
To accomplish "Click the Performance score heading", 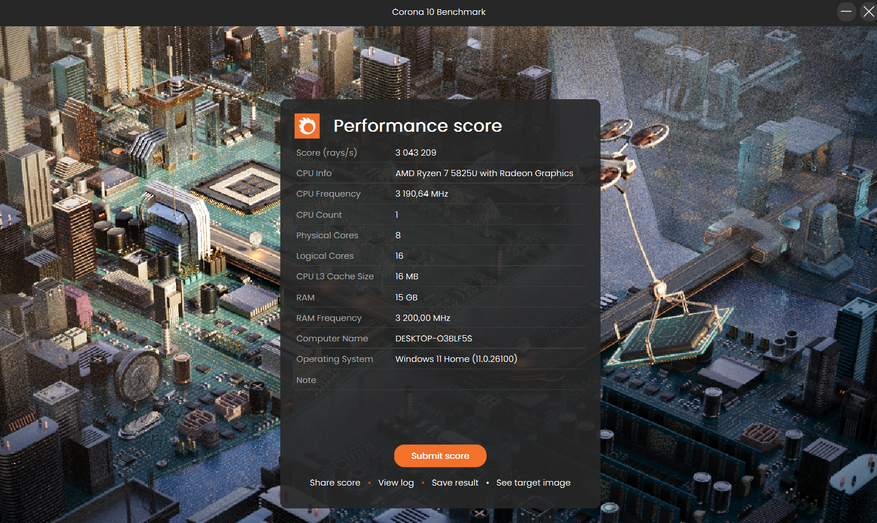I will click(x=417, y=126).
